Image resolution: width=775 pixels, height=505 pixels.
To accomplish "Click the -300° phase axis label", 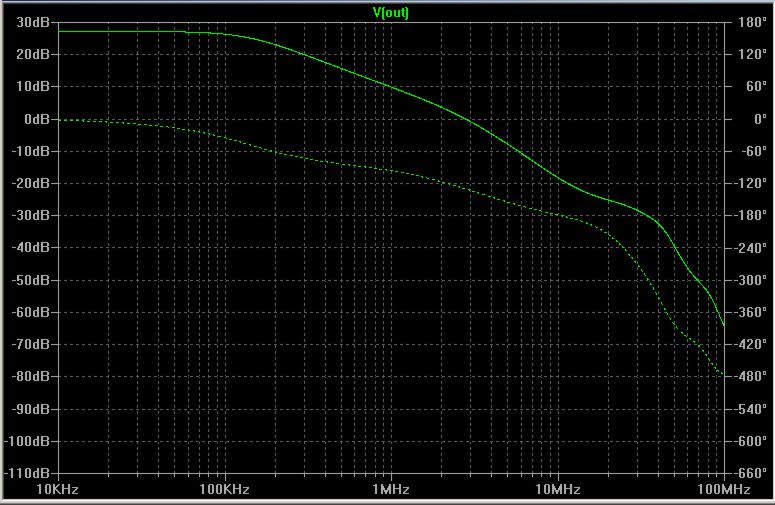I will 751,280.
